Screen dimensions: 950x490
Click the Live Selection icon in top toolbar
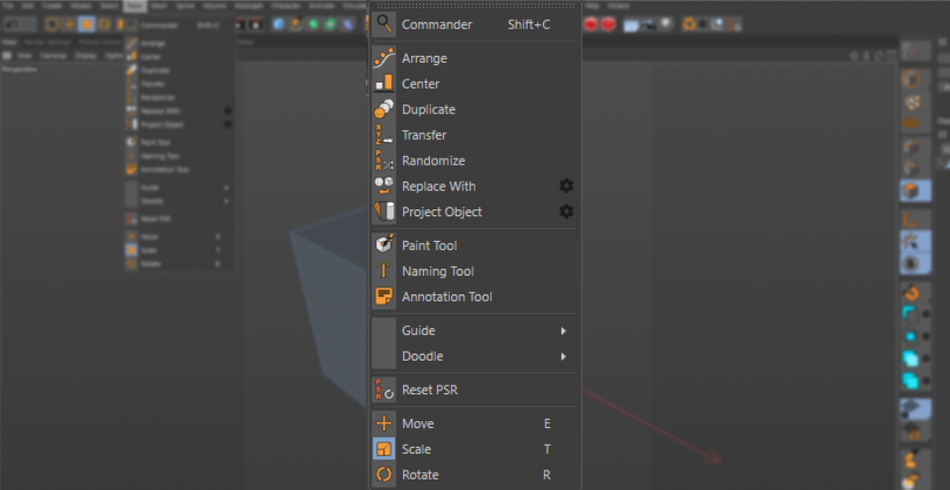coord(52,24)
